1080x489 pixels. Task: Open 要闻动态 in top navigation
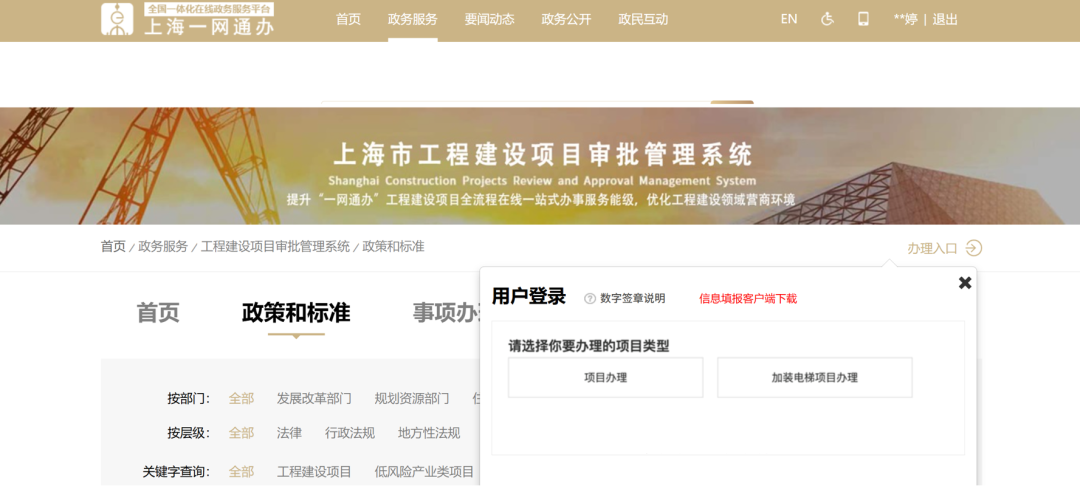coord(489,19)
